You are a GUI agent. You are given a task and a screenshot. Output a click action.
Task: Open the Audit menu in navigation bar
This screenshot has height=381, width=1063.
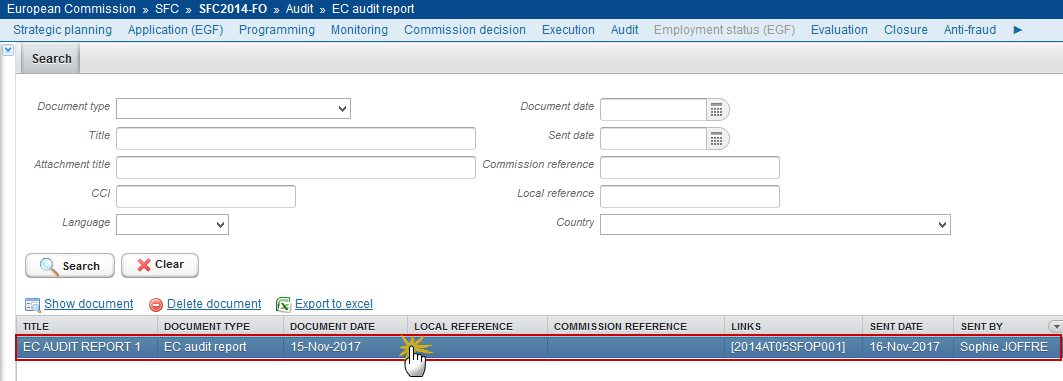[624, 30]
